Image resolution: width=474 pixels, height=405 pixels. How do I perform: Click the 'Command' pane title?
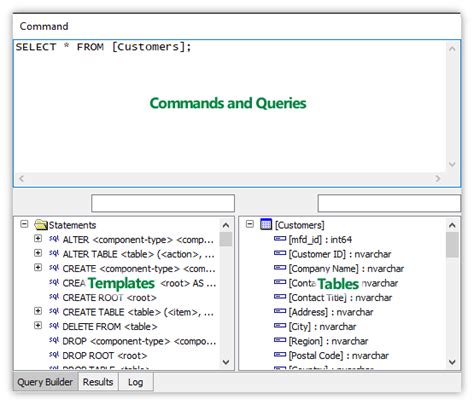[x=44, y=26]
